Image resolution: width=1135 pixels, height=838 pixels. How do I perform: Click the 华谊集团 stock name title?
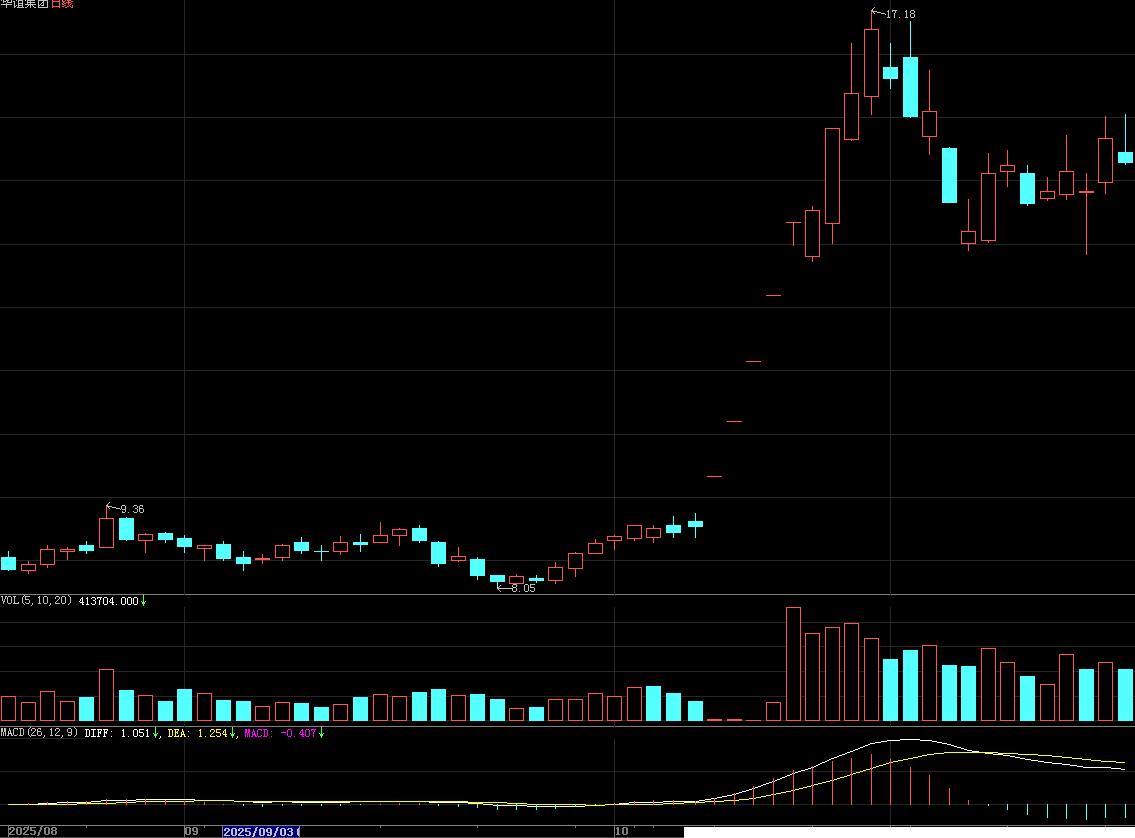25,4
